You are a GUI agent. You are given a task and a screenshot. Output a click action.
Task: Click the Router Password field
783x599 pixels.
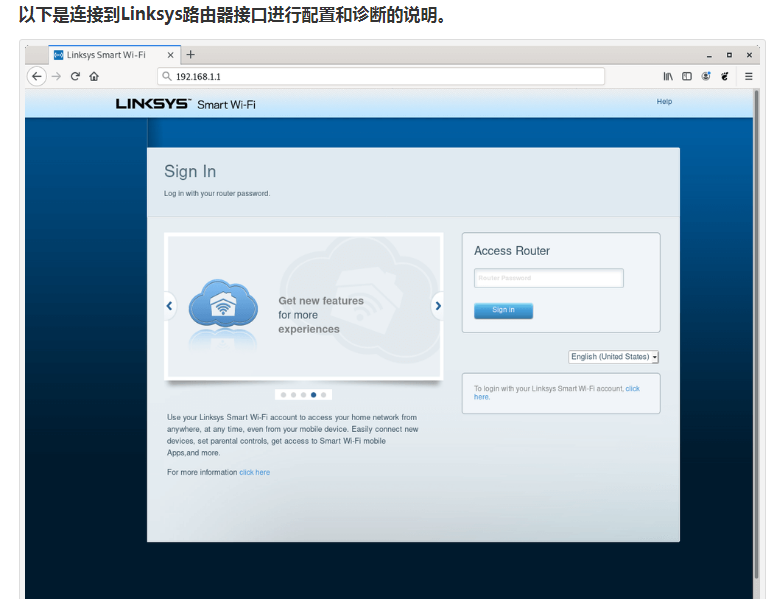[549, 278]
